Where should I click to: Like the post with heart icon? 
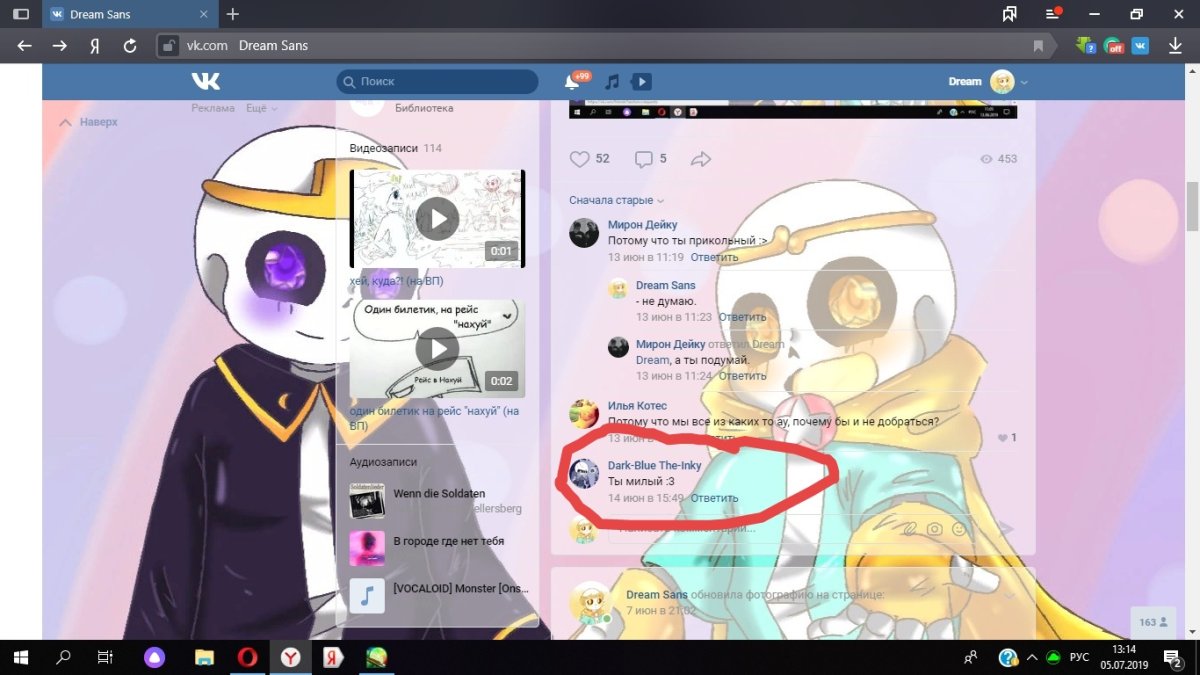(580, 159)
